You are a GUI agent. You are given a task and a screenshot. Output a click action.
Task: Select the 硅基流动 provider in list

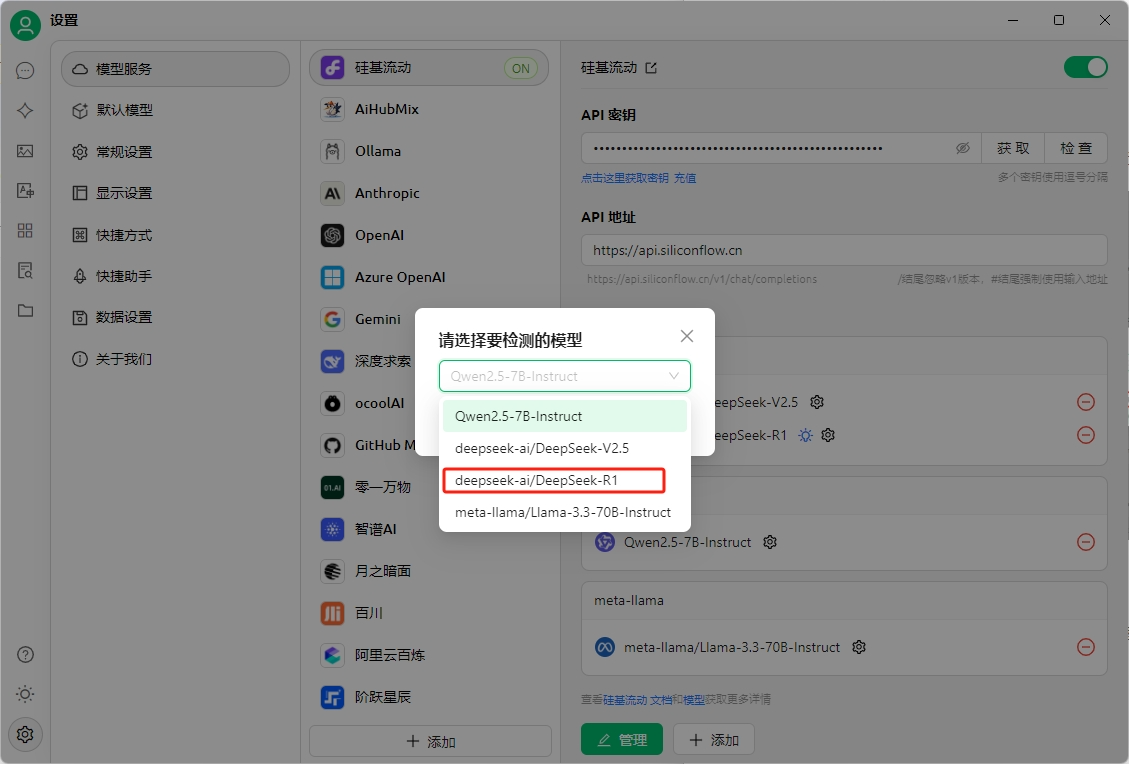[x=429, y=68]
